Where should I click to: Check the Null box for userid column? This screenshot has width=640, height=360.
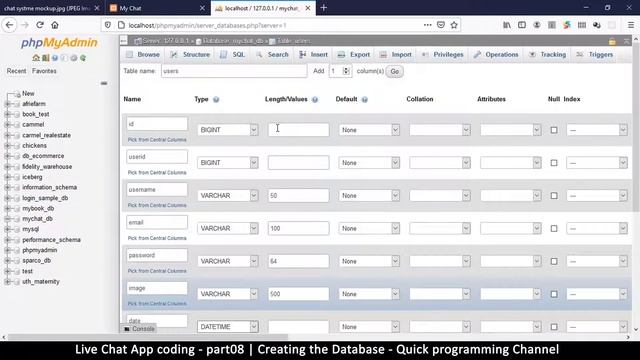554,163
